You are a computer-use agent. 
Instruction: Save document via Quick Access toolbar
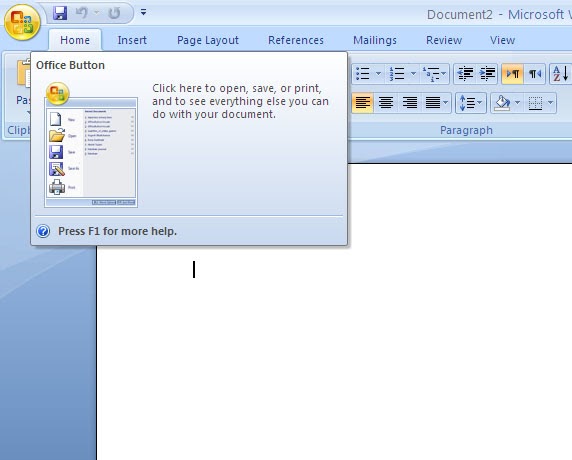click(60, 13)
